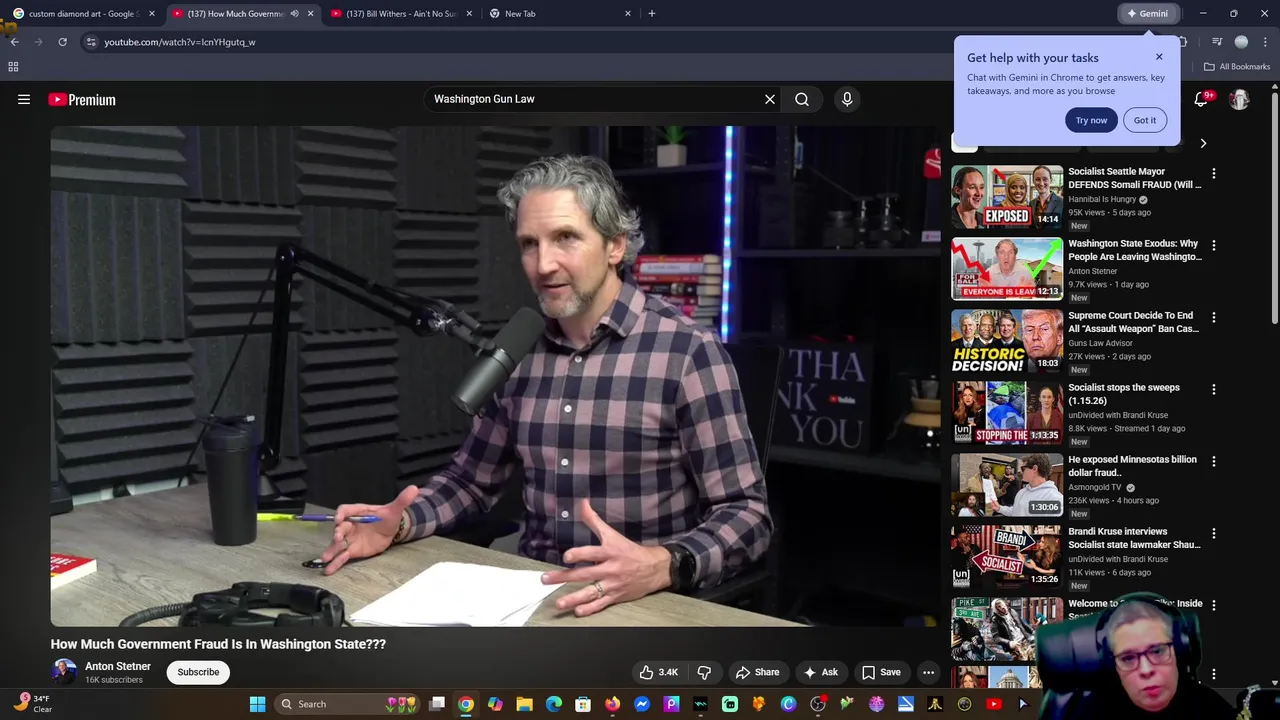The width and height of the screenshot is (1280, 720).
Task: Open Gemini in Chrome button
Action: coord(1146,13)
